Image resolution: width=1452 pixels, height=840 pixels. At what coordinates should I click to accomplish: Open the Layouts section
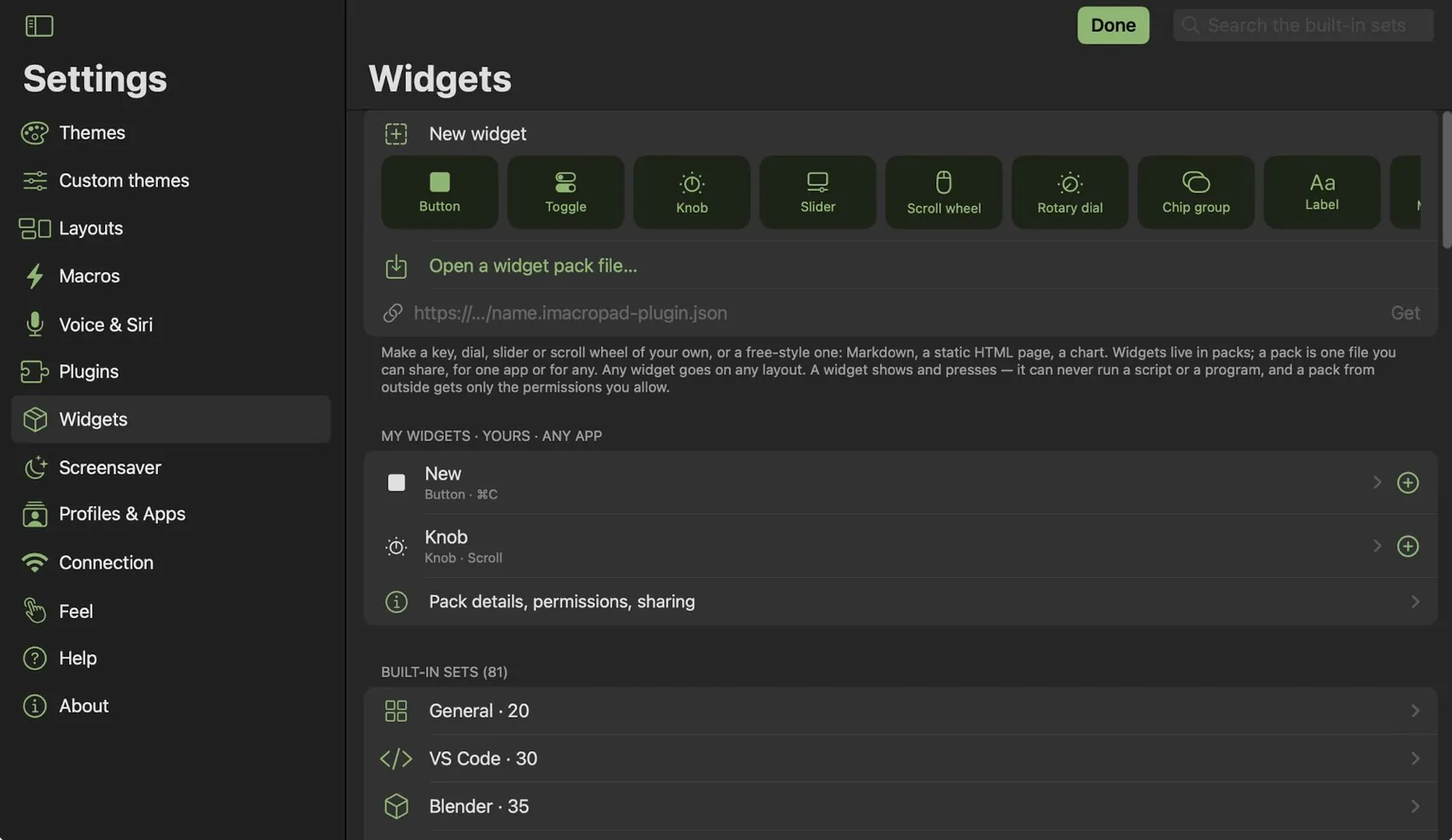point(171,228)
